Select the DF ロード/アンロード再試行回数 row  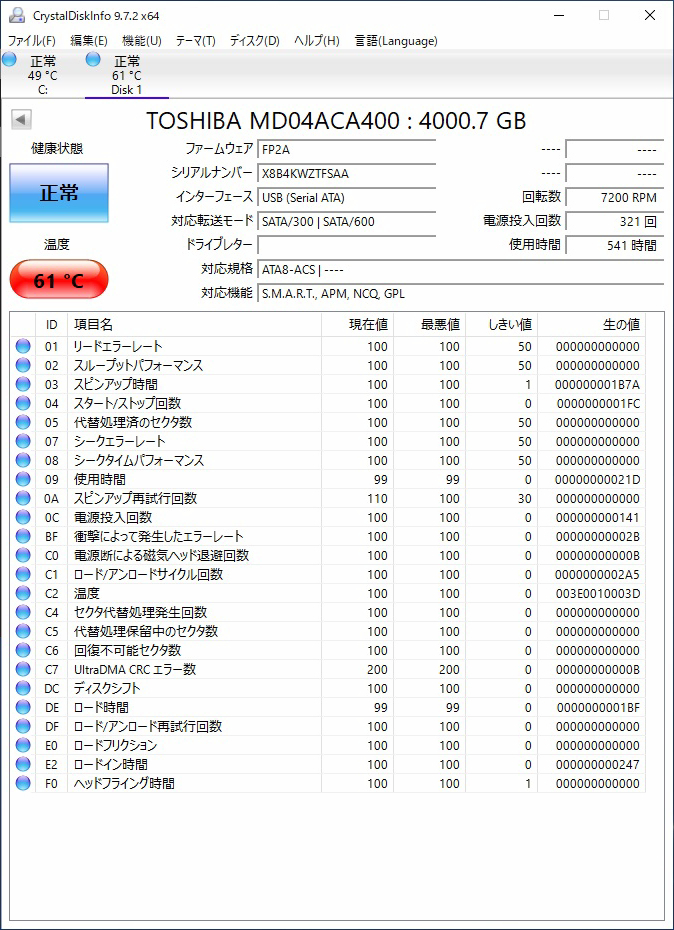pyautogui.click(x=328, y=726)
